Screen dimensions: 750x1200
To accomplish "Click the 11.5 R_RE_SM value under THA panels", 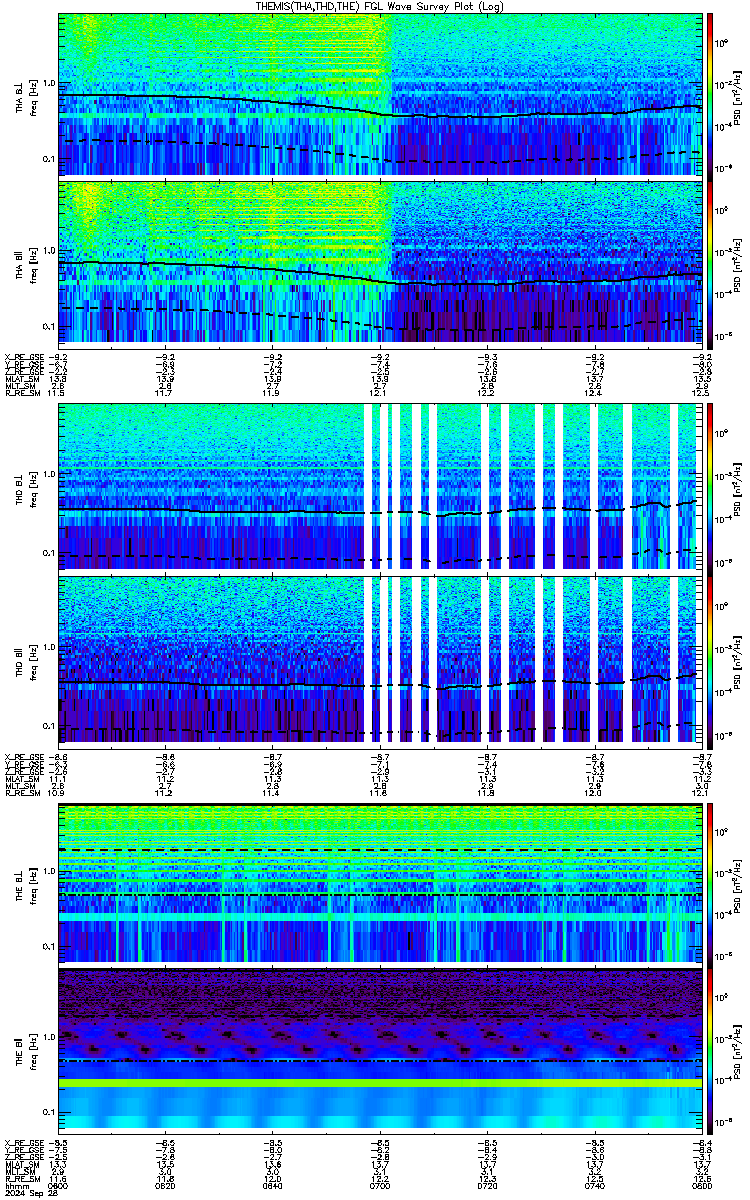I will pos(58,394).
